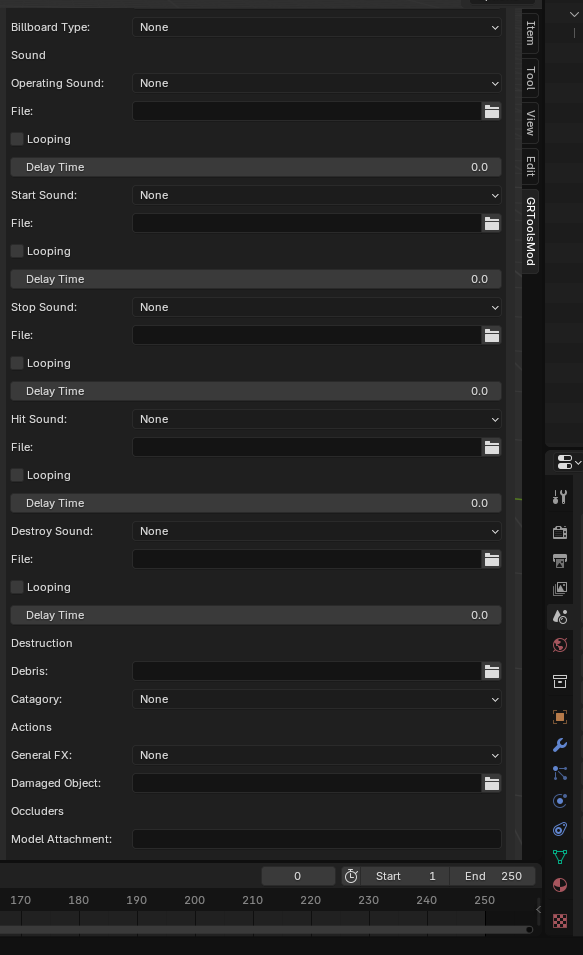This screenshot has height=955, width=583.
Task: Select the Object Properties orange square icon
Action: coord(560,717)
